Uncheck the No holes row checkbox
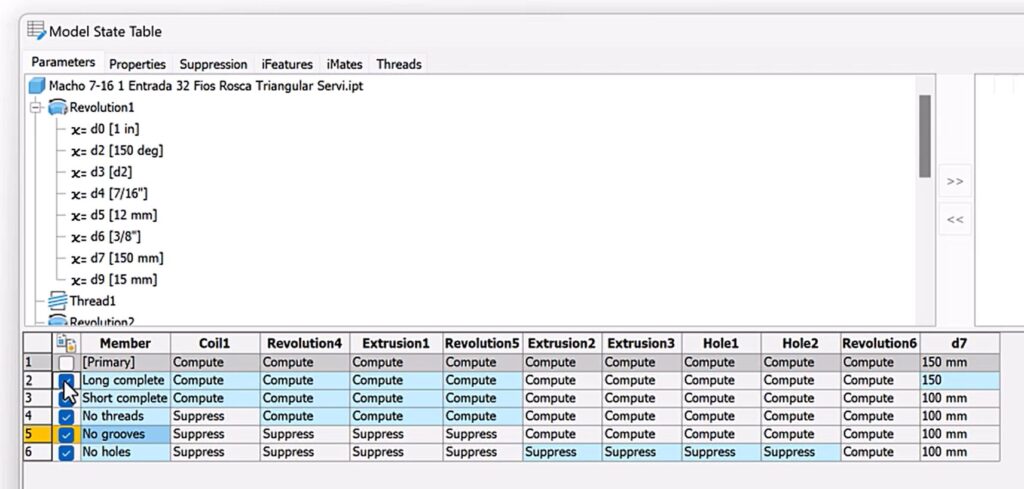The height and width of the screenshot is (489, 1024). [x=66, y=452]
